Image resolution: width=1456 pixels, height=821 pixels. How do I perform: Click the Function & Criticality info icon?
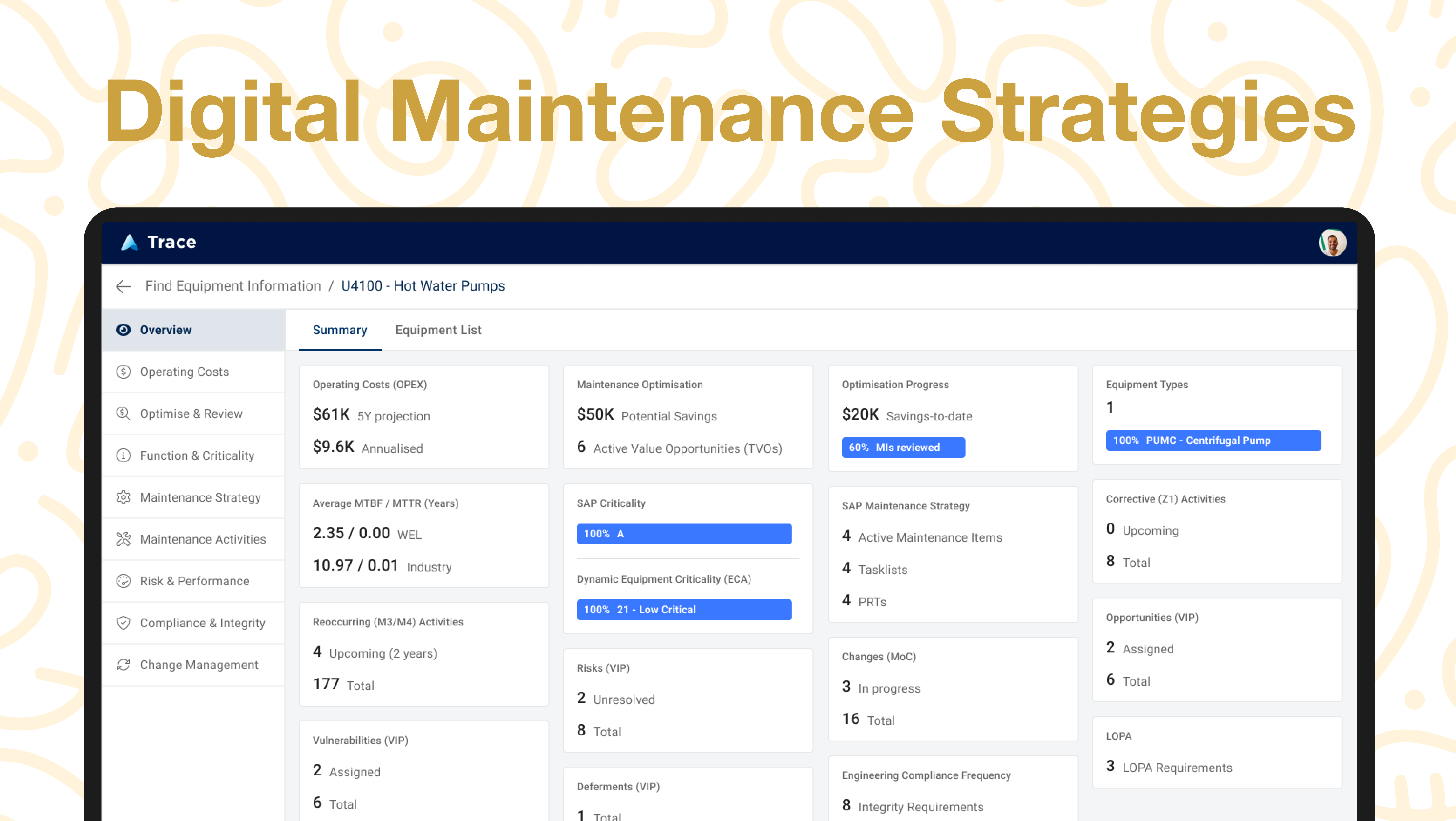click(123, 455)
